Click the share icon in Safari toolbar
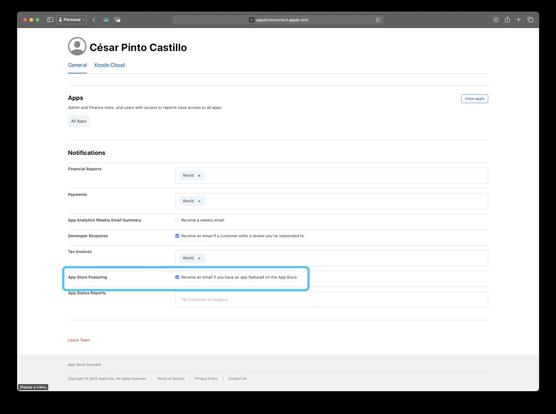This screenshot has height=414, width=556. click(x=507, y=20)
